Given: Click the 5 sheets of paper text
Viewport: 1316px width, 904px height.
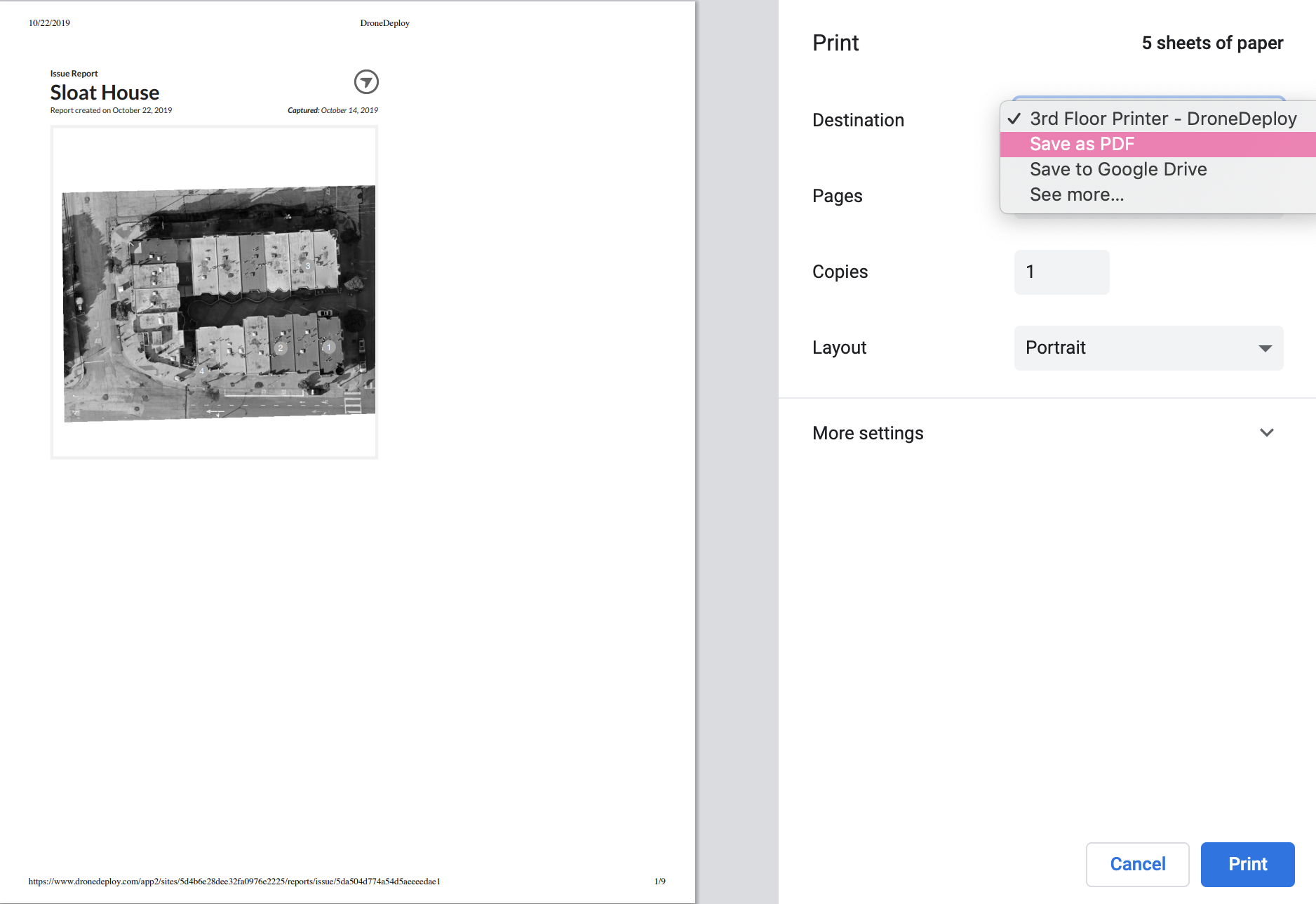Looking at the screenshot, I should (1212, 43).
